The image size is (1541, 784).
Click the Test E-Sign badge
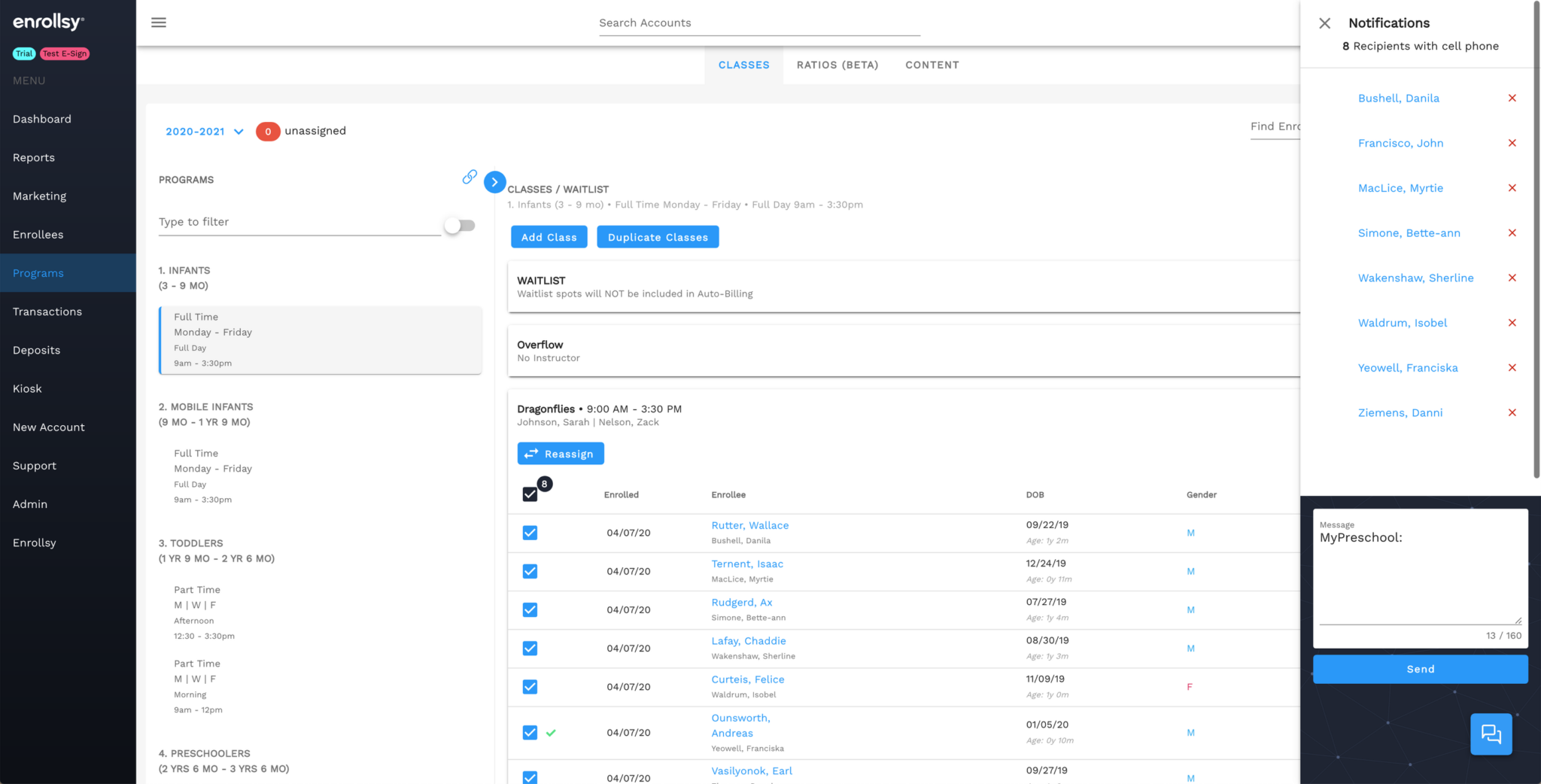coord(64,53)
